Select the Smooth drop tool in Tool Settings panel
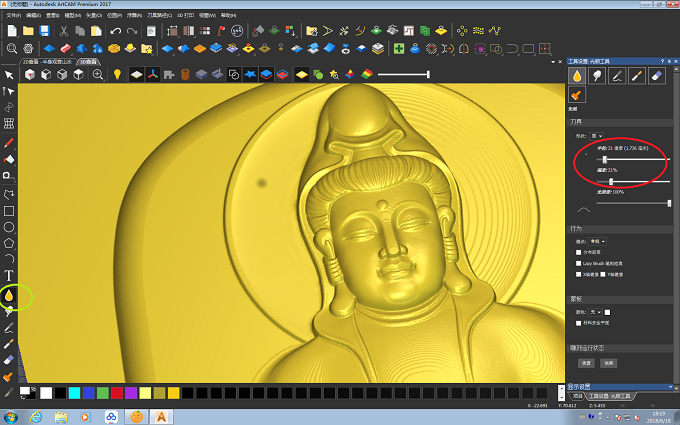 577,76
